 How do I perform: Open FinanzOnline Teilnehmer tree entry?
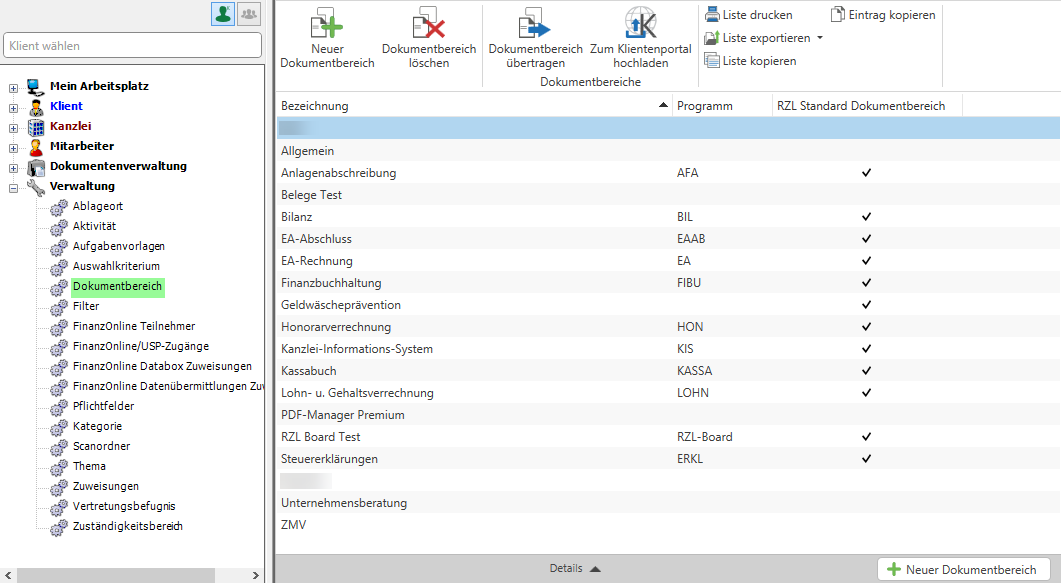pyautogui.click(x=133, y=326)
